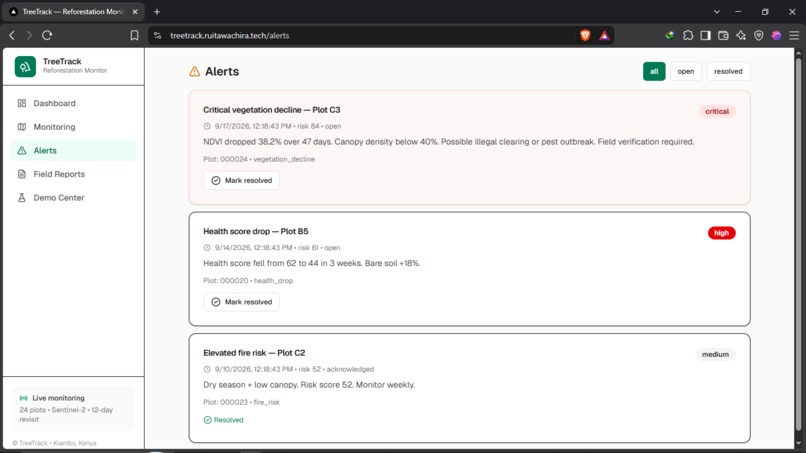
Task: Click 'Plot: 000020 • health_drop' text
Action: (x=248, y=281)
